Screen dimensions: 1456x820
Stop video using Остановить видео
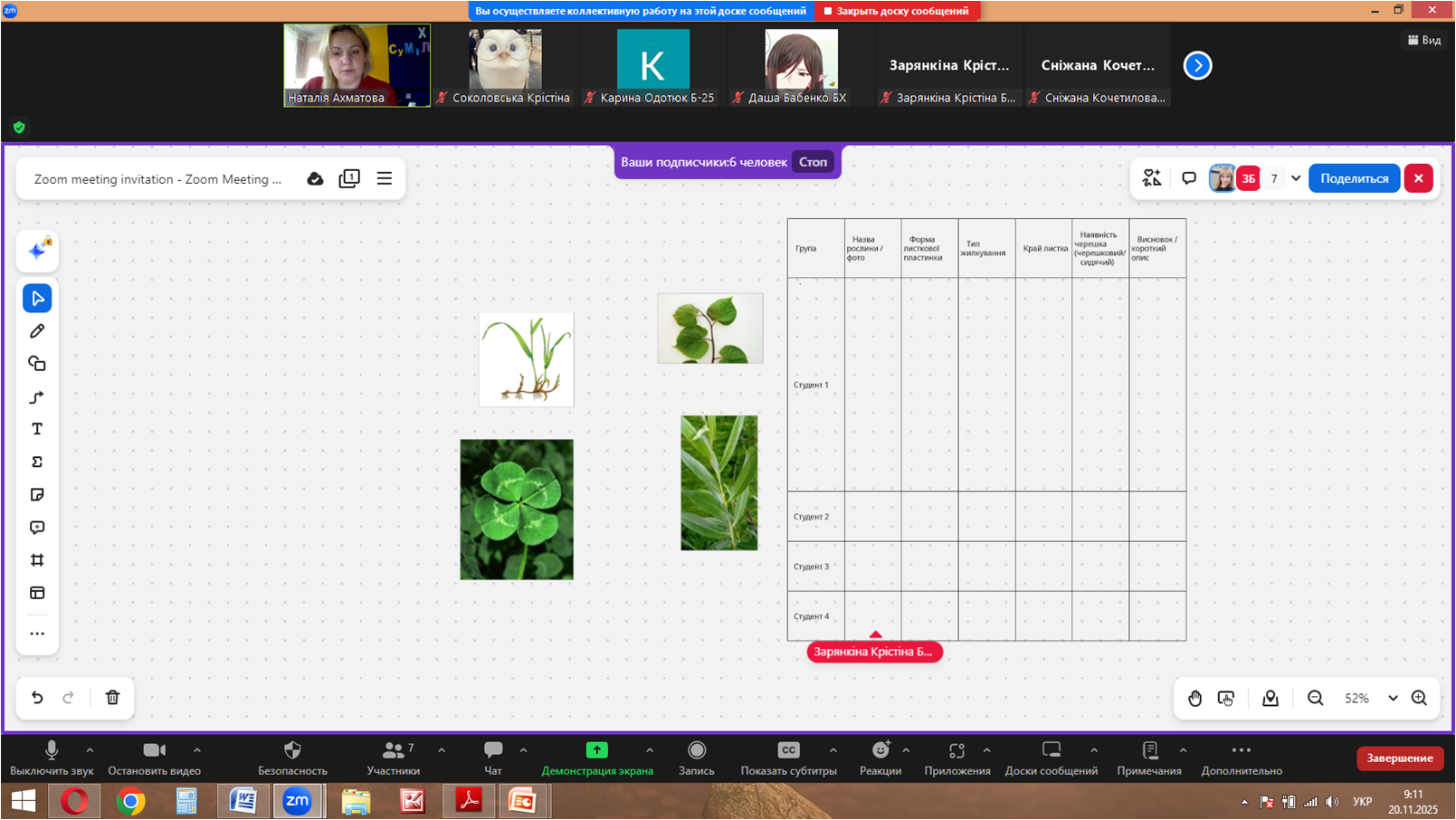tap(154, 758)
